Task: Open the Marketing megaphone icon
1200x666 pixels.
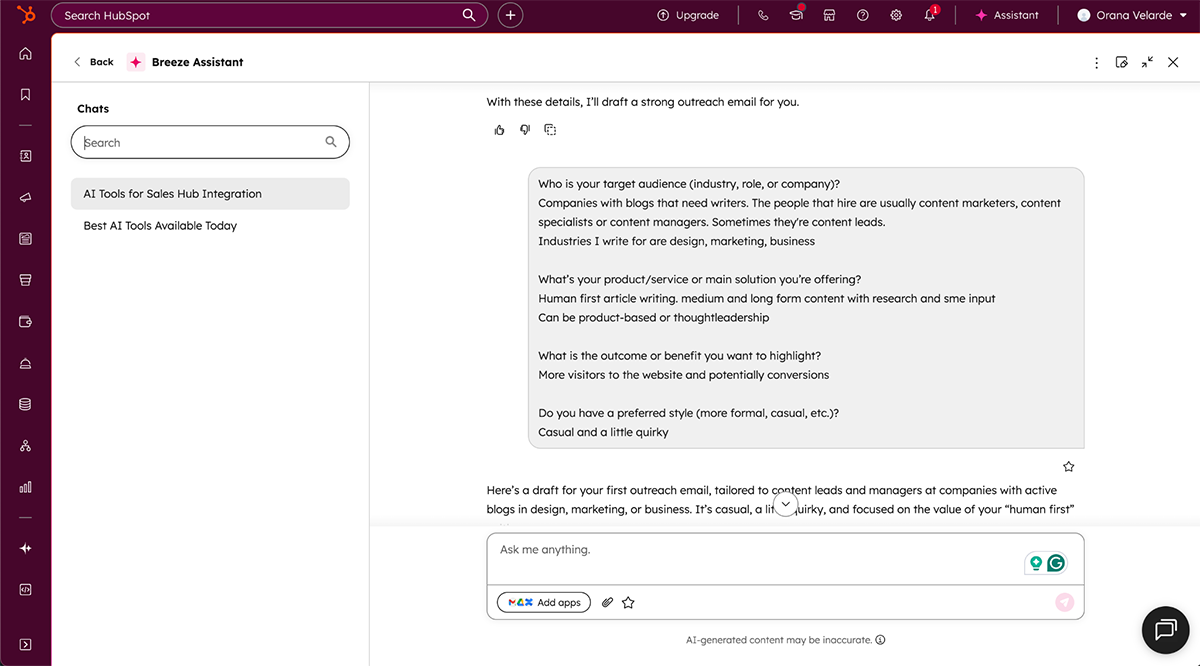Action: point(25,197)
